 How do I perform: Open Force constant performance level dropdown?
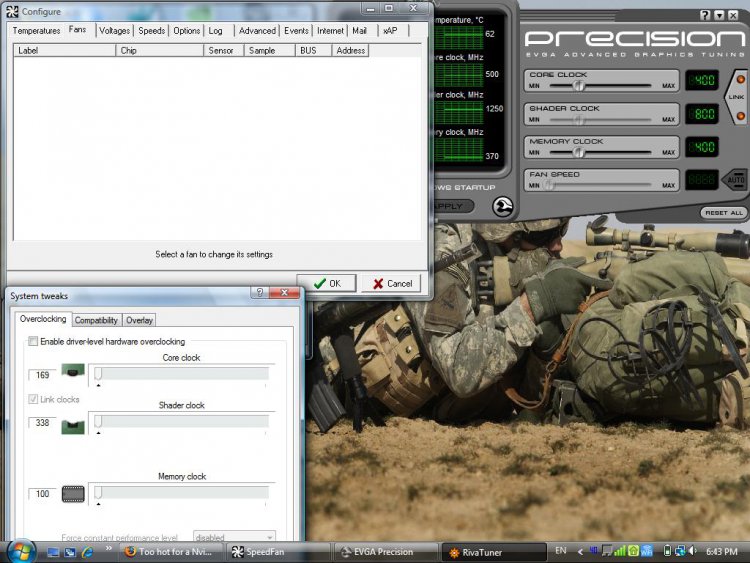[234, 537]
